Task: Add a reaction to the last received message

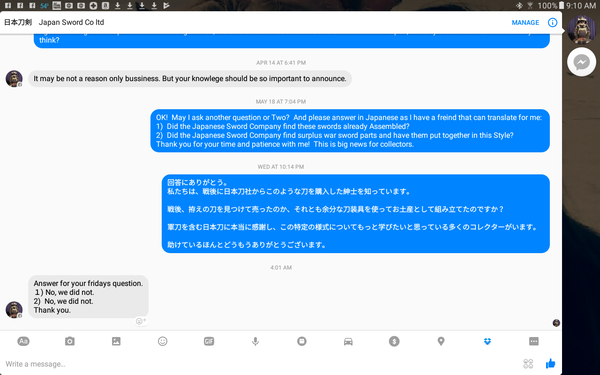Action: pyautogui.click(x=141, y=321)
